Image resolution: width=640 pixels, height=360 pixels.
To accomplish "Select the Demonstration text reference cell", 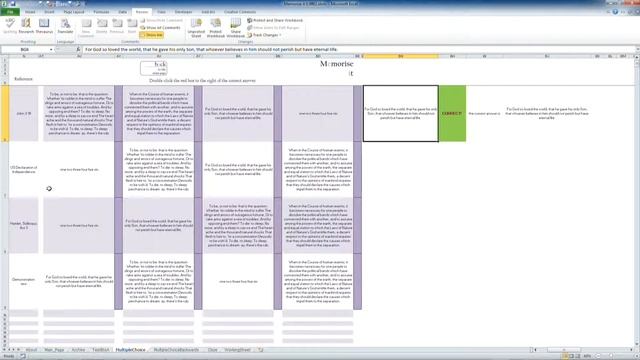I will (24, 281).
